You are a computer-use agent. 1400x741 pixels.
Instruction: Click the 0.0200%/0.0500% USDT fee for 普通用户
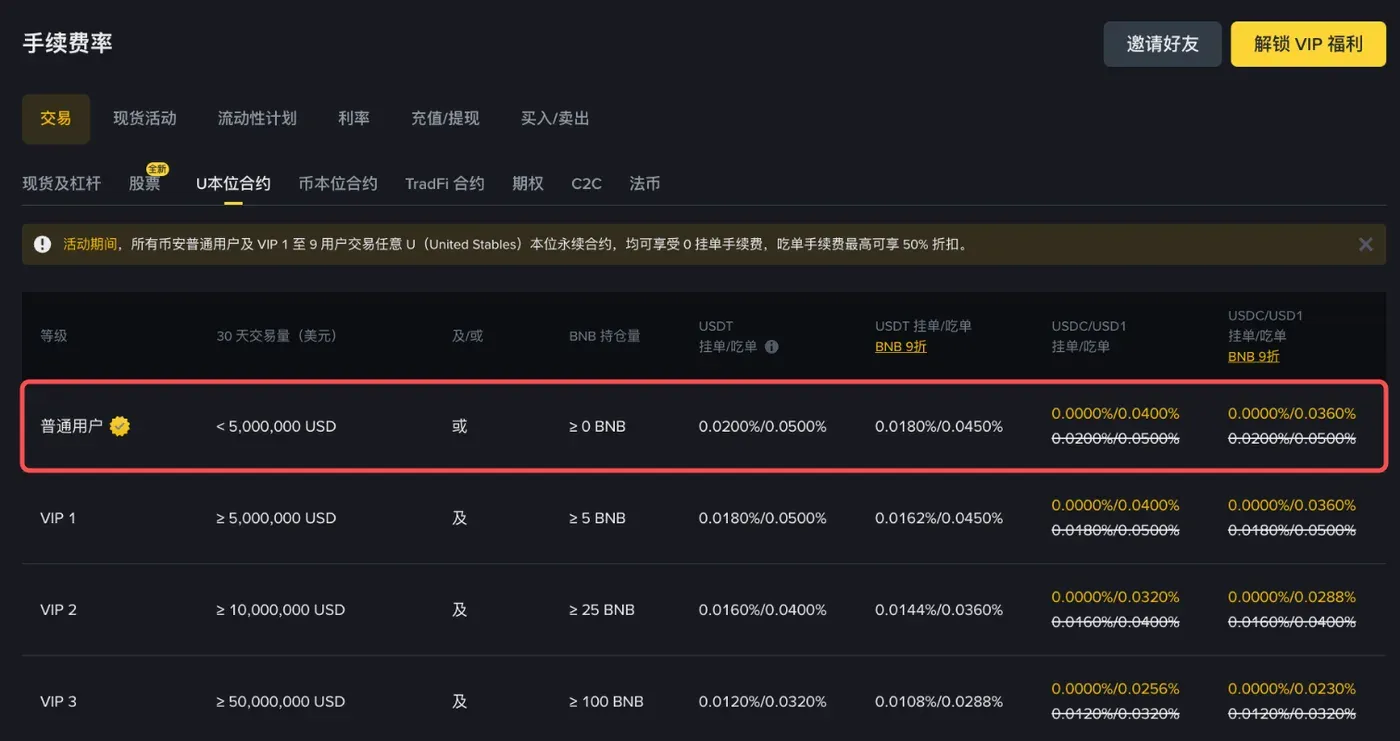[763, 426]
